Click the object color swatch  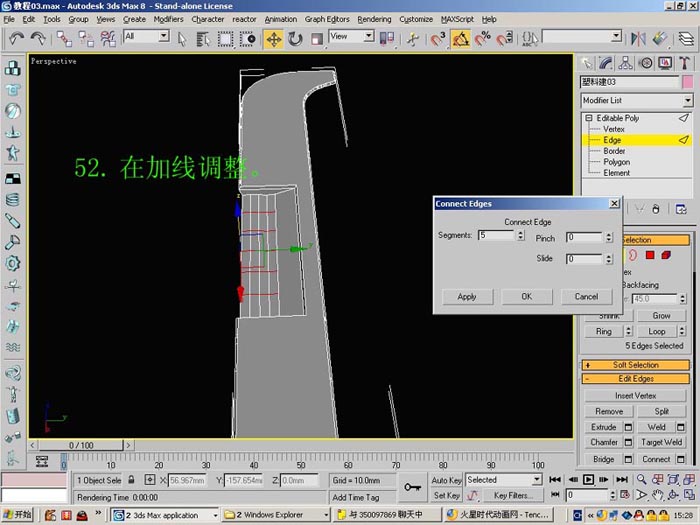pyautogui.click(x=688, y=82)
